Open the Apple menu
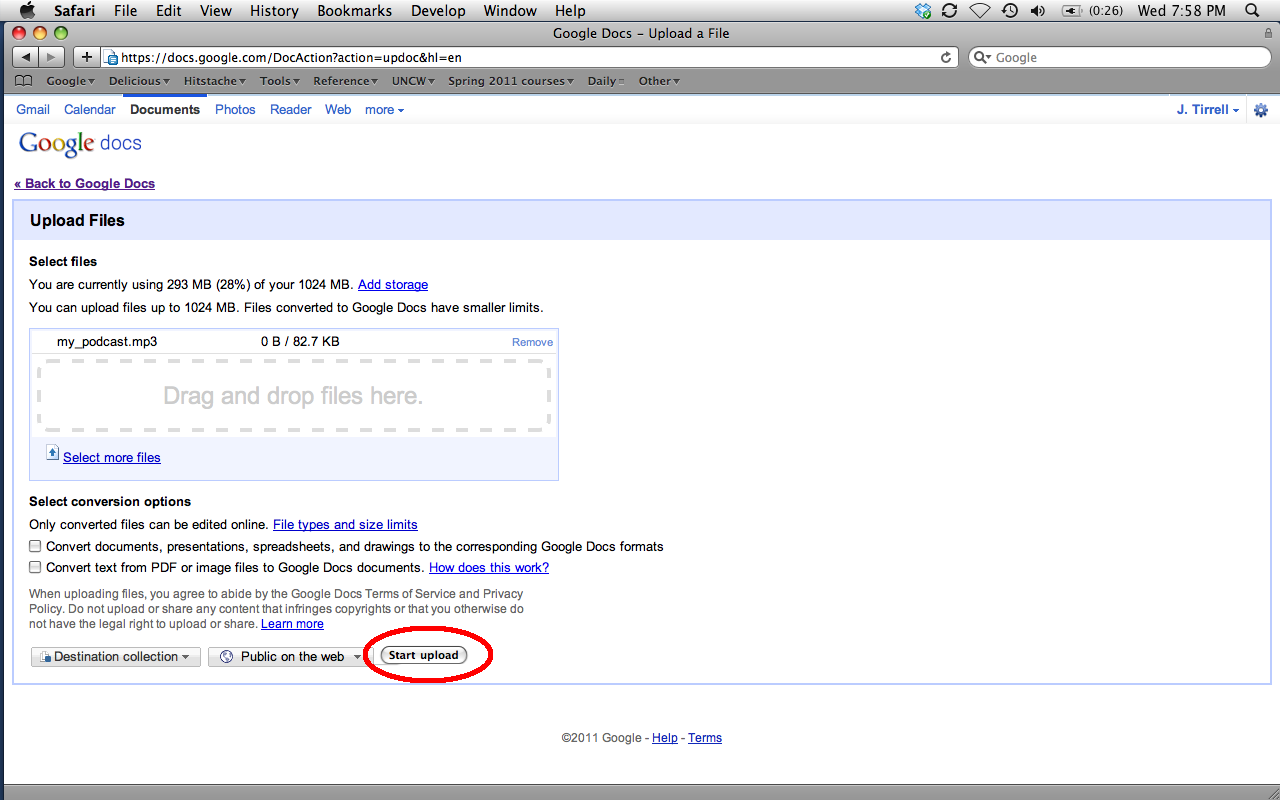Screen dimensions: 1280x800 [x=27, y=11]
